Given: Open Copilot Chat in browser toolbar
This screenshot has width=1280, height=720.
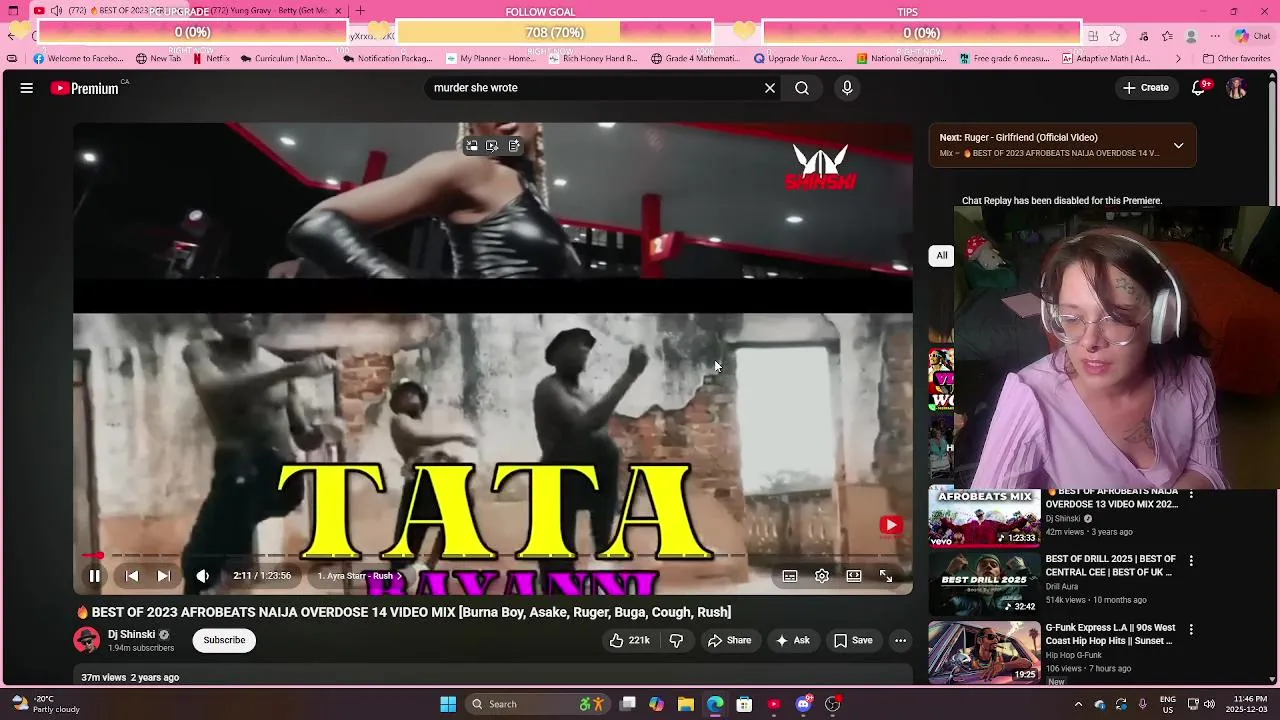Looking at the screenshot, I should pyautogui.click(x=1251, y=36).
